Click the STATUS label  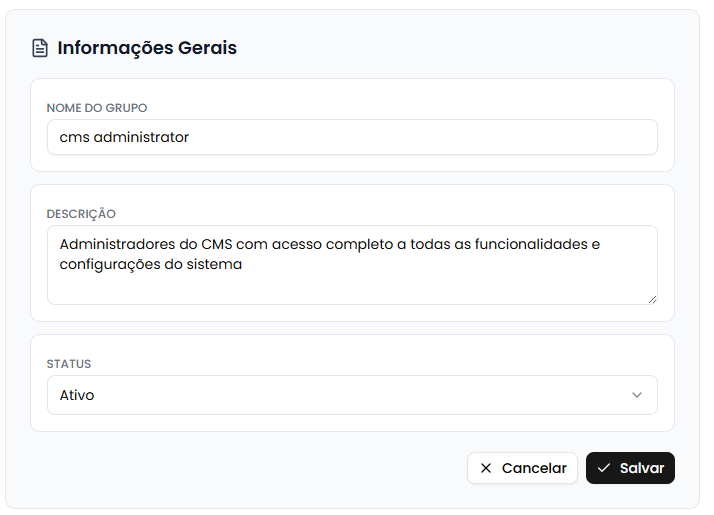[x=69, y=364]
